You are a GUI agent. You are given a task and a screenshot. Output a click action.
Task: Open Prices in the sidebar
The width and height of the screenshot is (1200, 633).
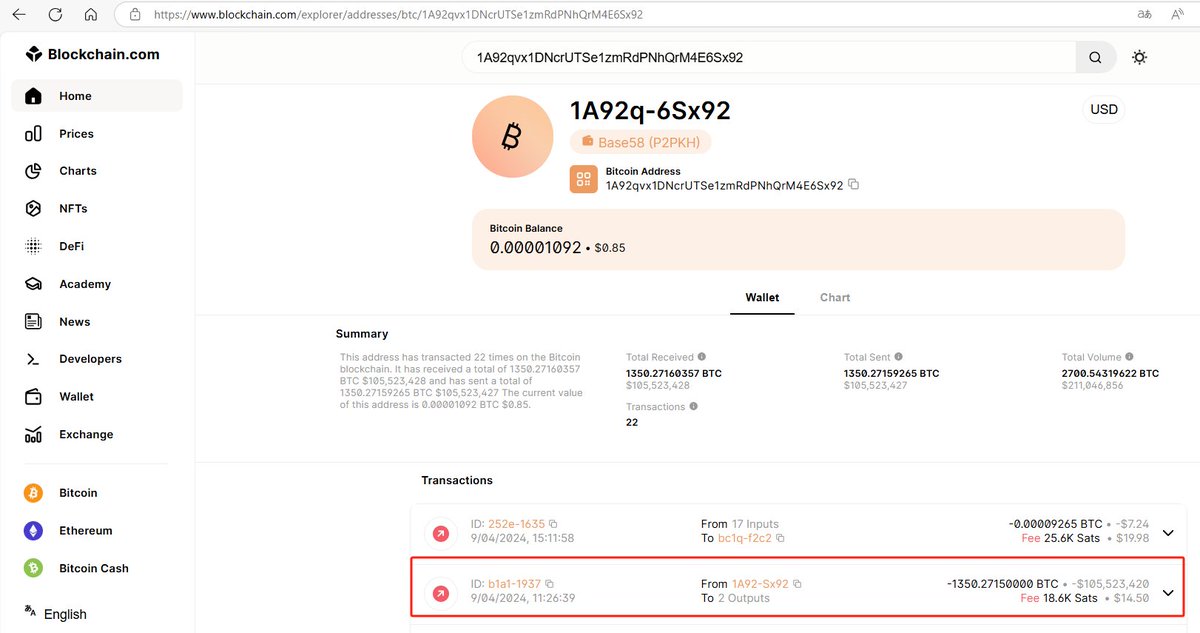pos(97,134)
